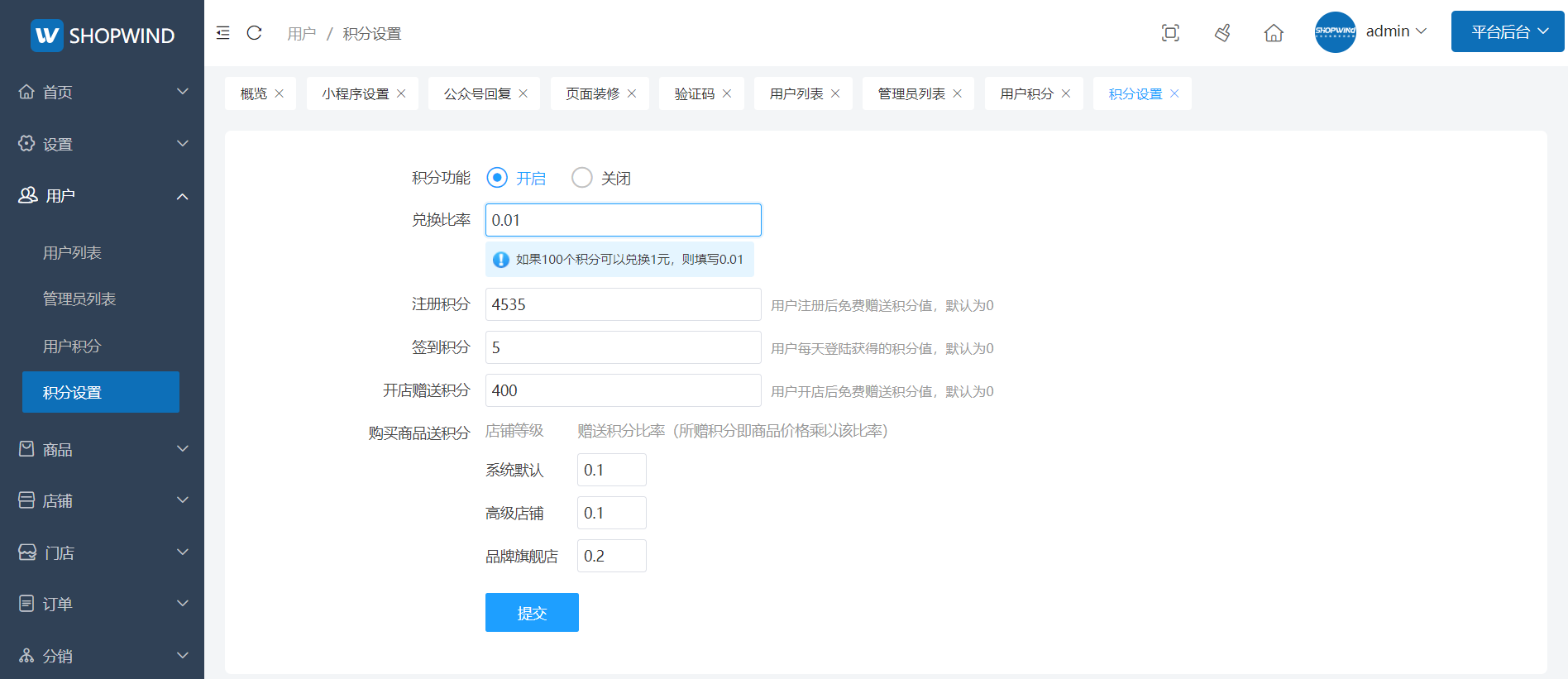The image size is (1568, 679).
Task: Click the page refresh icon
Action: click(x=255, y=33)
